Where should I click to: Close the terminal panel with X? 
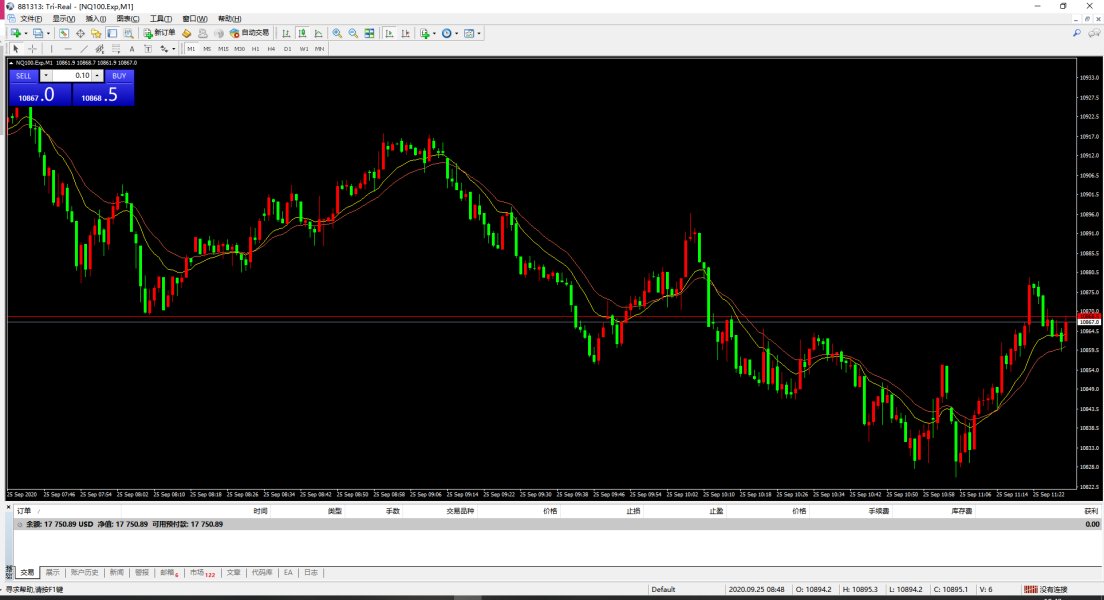pyautogui.click(x=8, y=507)
